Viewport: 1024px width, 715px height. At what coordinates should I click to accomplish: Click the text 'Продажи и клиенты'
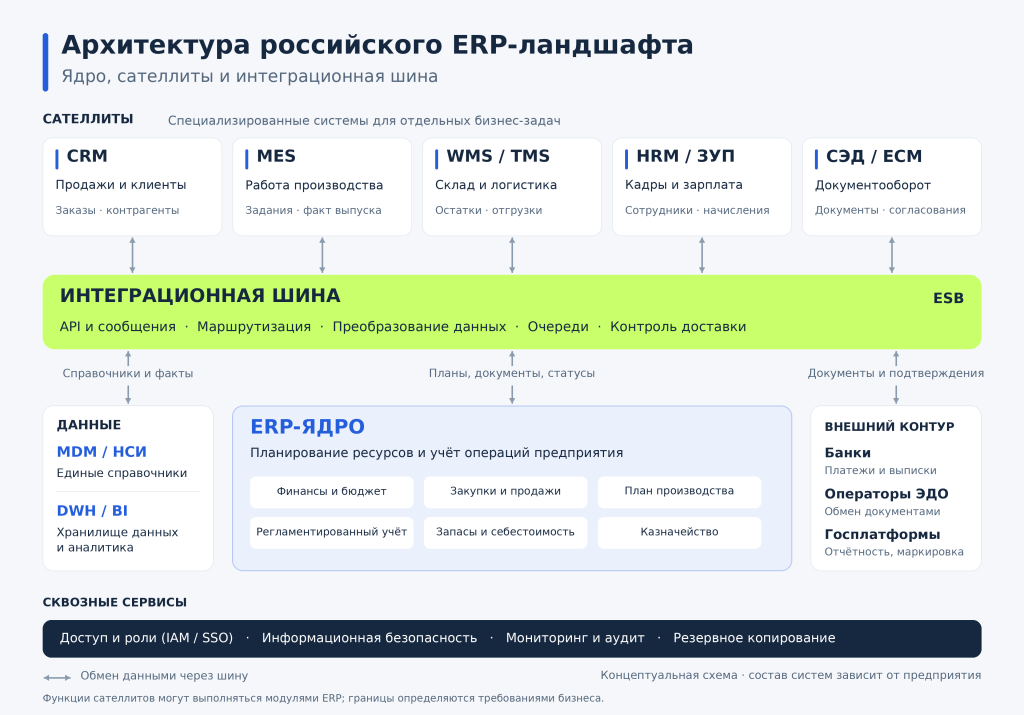[x=121, y=185]
